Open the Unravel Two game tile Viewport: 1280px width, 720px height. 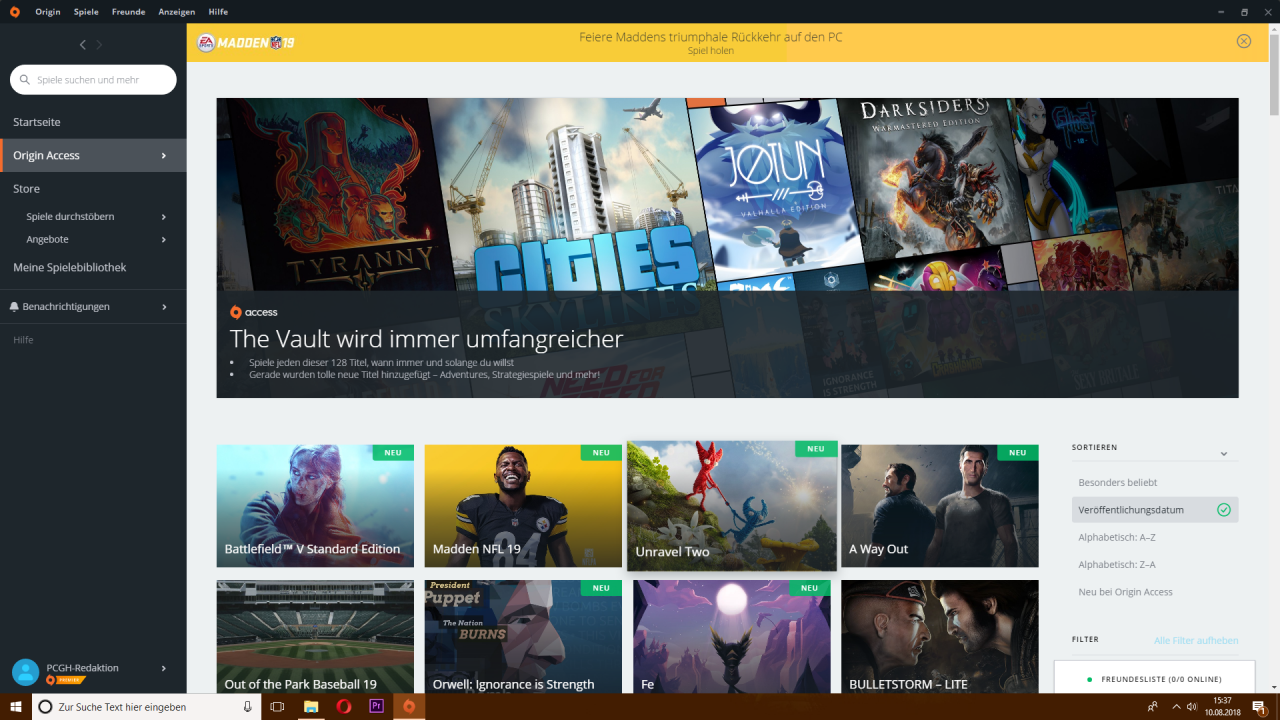coord(732,506)
